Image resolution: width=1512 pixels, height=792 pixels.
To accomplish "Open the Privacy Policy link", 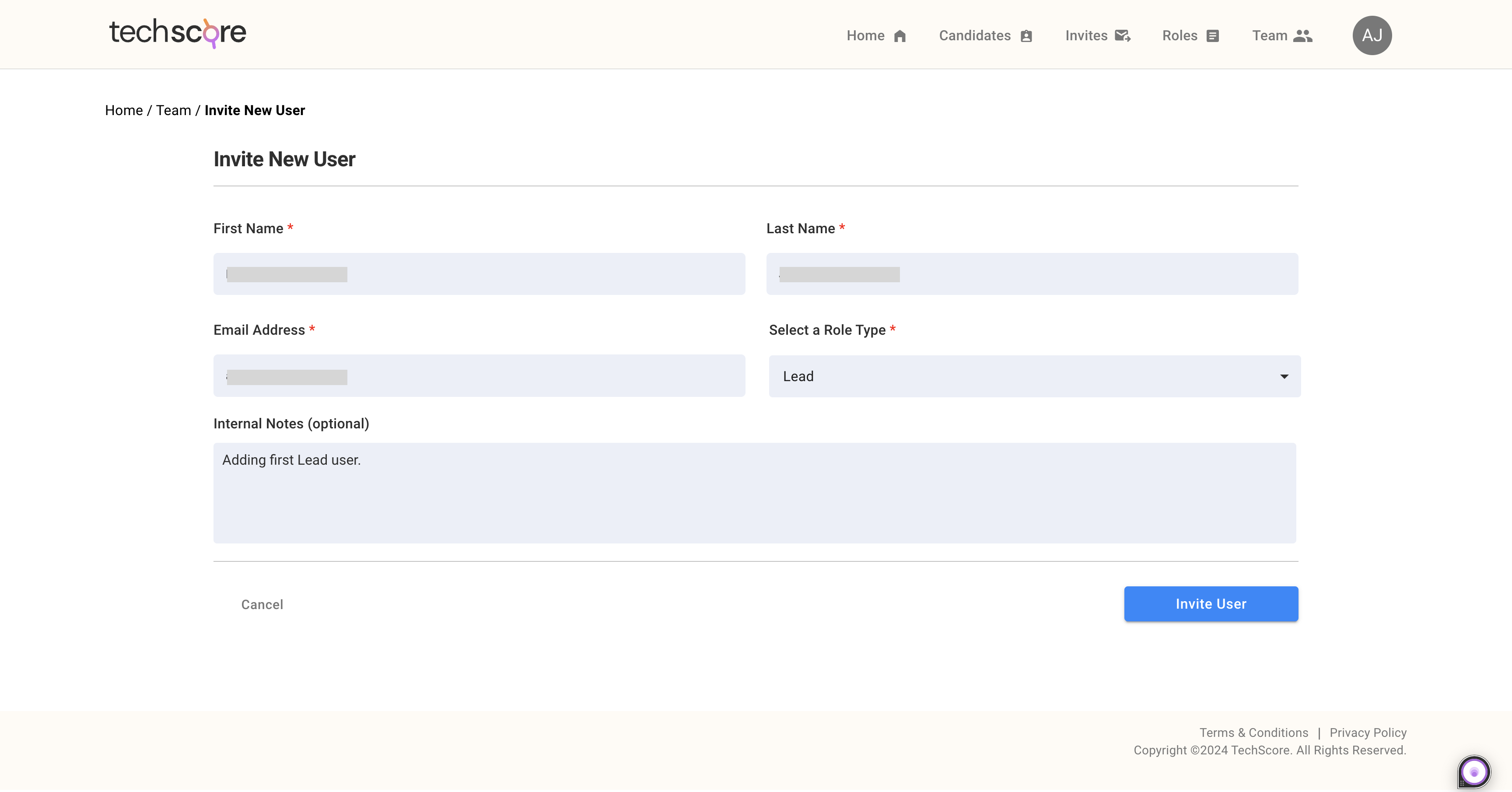I will (1368, 732).
